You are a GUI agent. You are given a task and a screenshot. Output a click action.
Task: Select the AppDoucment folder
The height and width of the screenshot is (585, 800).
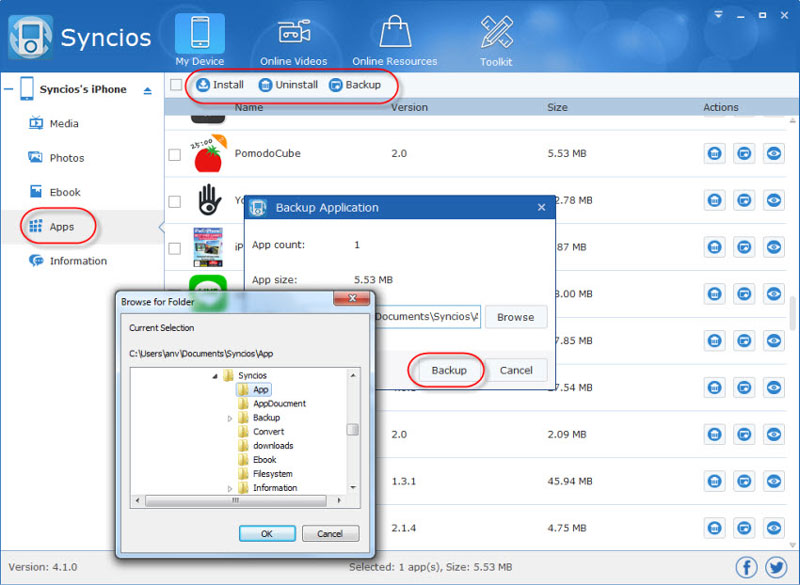(x=272, y=403)
